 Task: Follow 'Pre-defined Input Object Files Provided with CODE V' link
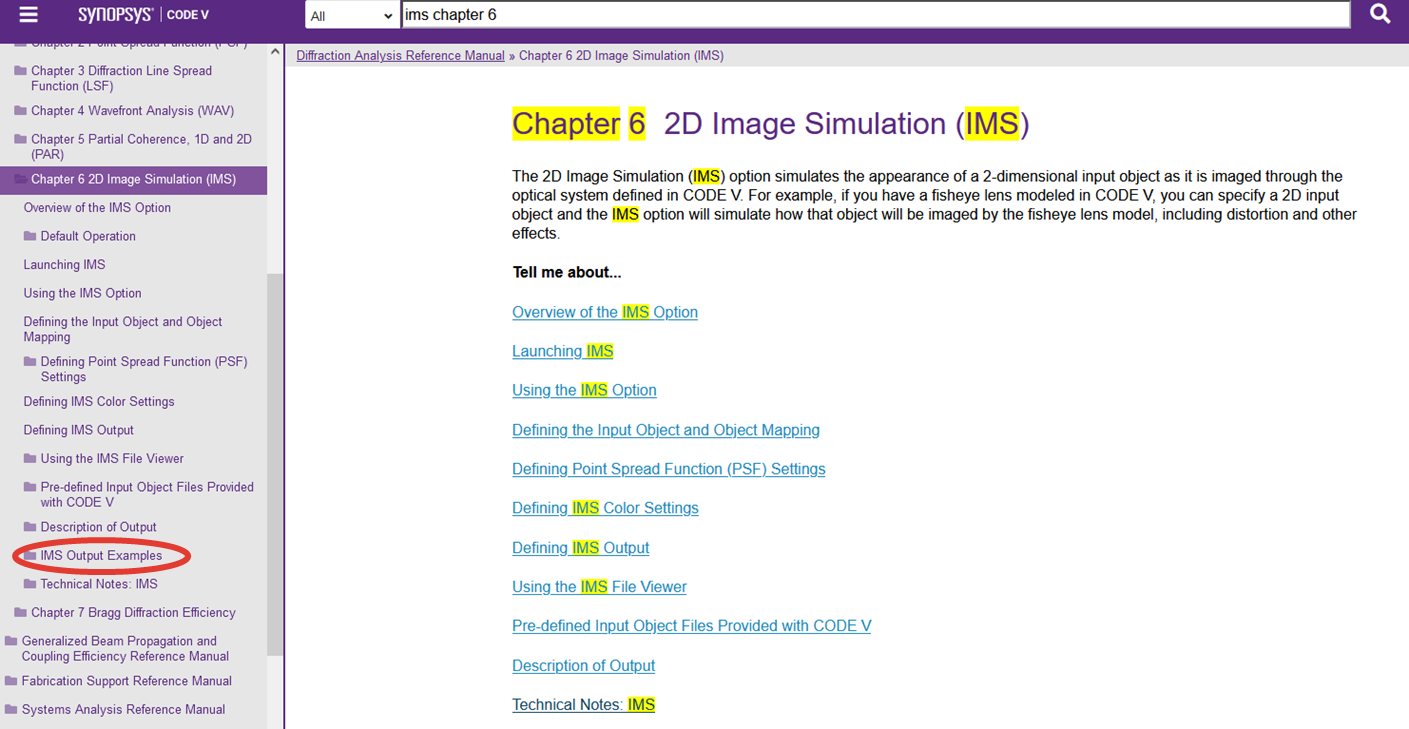[692, 626]
